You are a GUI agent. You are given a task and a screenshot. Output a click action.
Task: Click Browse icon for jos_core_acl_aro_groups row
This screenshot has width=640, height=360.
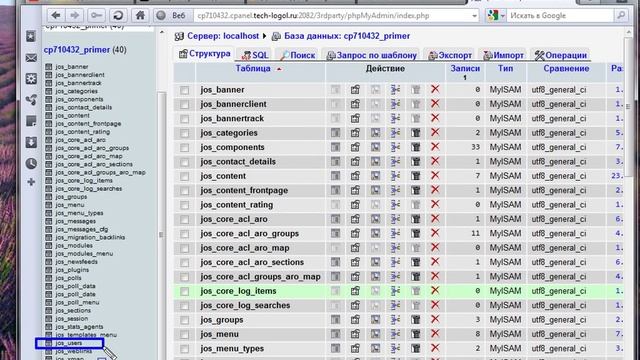(335, 233)
